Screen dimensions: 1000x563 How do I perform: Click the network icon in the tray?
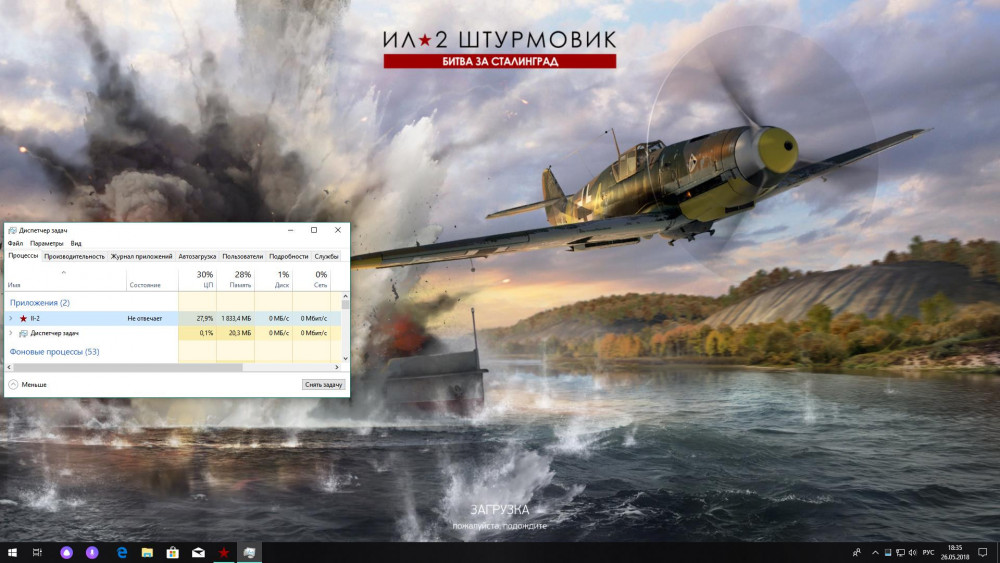click(x=900, y=552)
